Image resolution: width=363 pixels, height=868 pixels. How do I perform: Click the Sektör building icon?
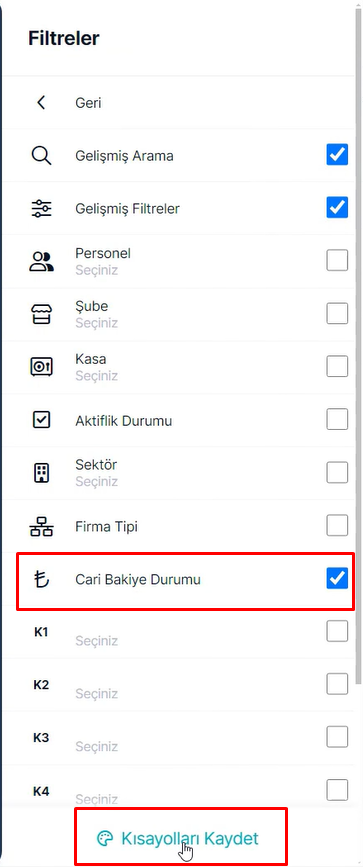click(x=41, y=473)
